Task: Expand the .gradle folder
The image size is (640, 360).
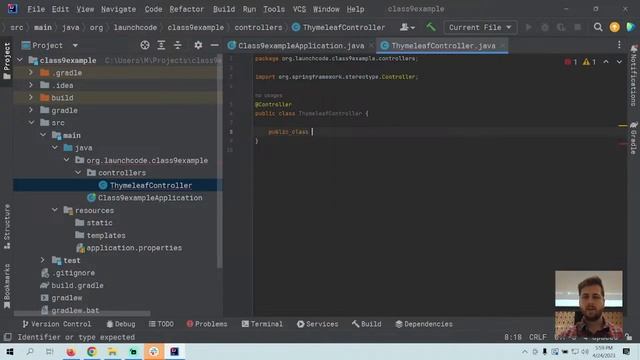Action: click(x=31, y=73)
